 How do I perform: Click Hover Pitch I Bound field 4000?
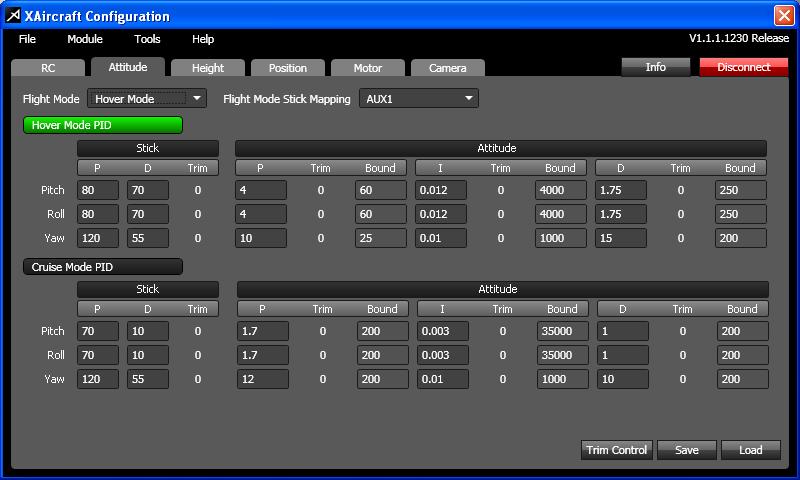(x=561, y=190)
